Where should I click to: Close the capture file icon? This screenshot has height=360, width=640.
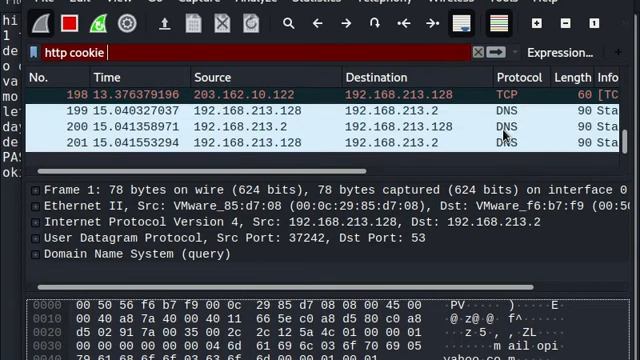click(222, 24)
